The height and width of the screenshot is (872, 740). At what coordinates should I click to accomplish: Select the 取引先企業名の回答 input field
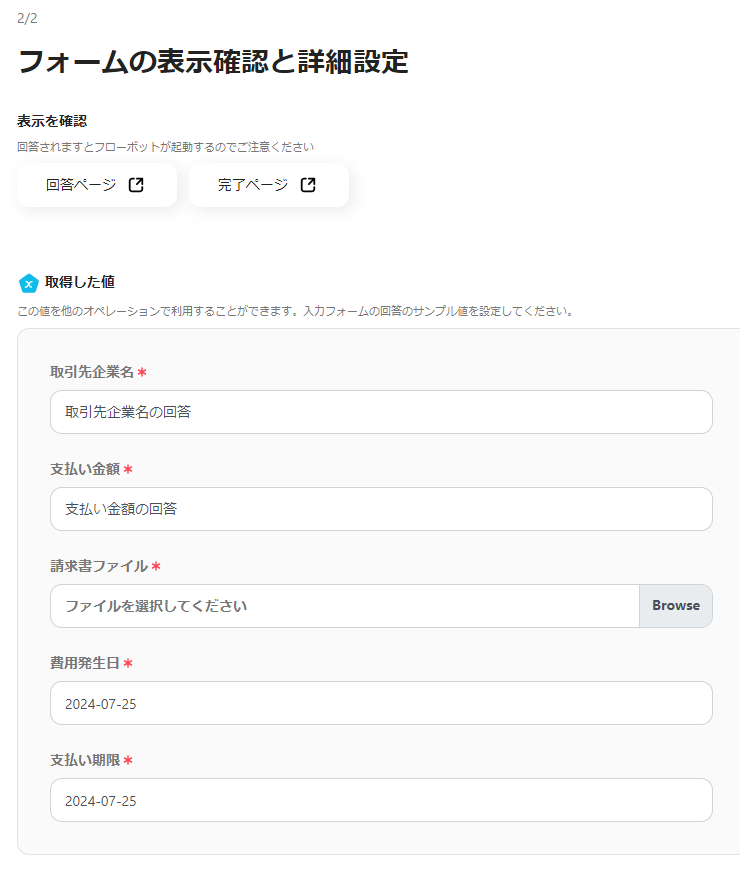[381, 411]
